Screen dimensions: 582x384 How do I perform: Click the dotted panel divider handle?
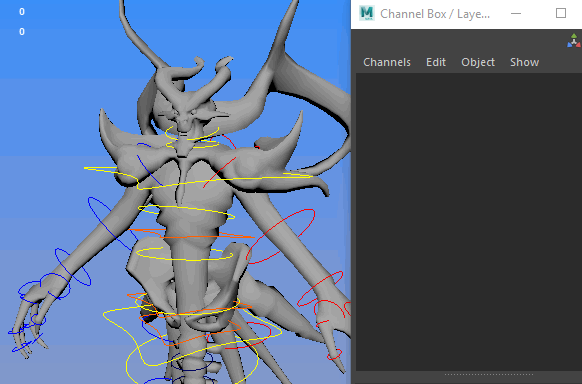(488, 374)
